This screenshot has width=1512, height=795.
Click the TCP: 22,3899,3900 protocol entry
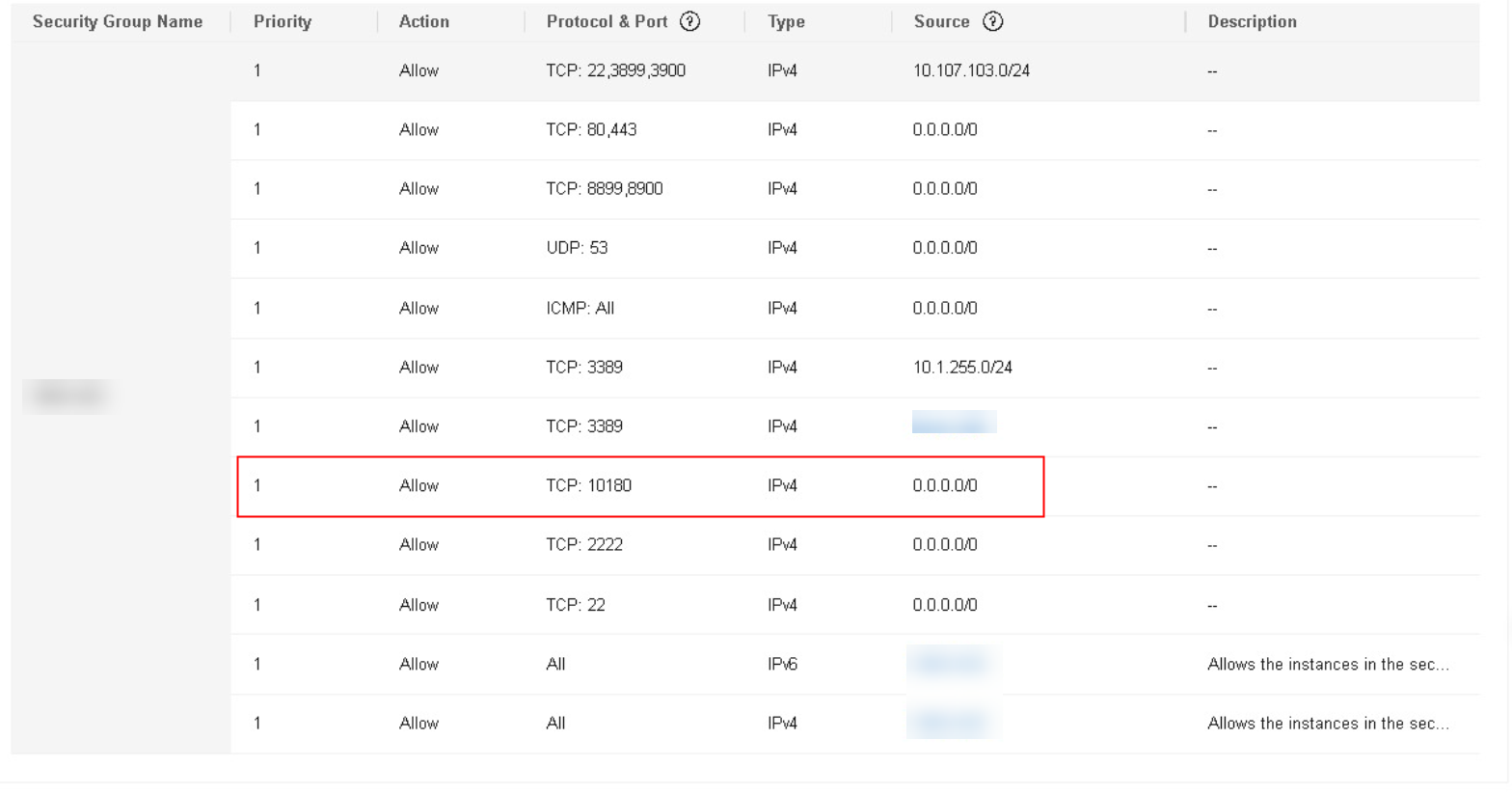point(615,70)
